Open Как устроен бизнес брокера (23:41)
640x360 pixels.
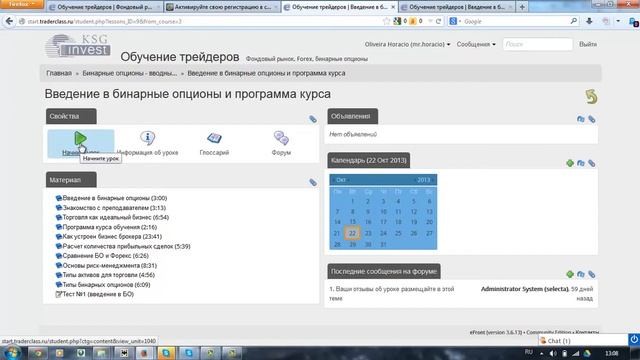[x=112, y=236]
